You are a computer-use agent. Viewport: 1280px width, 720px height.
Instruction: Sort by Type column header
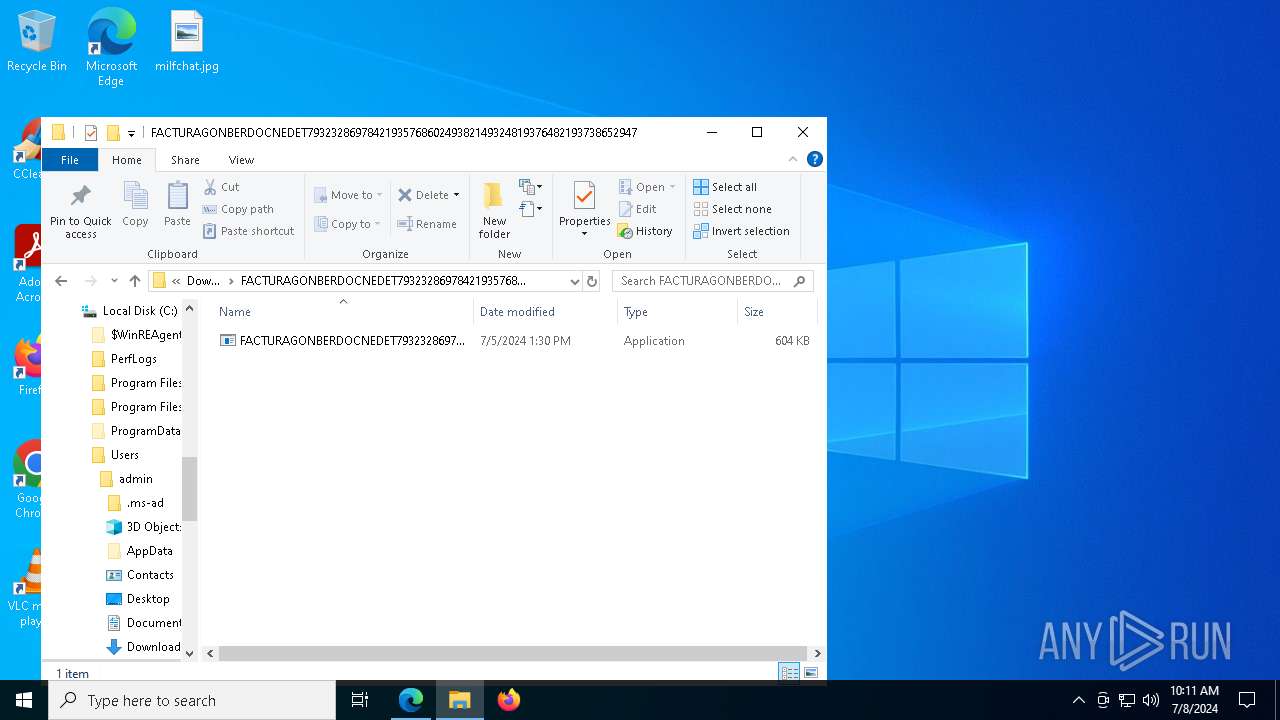[x=677, y=312]
